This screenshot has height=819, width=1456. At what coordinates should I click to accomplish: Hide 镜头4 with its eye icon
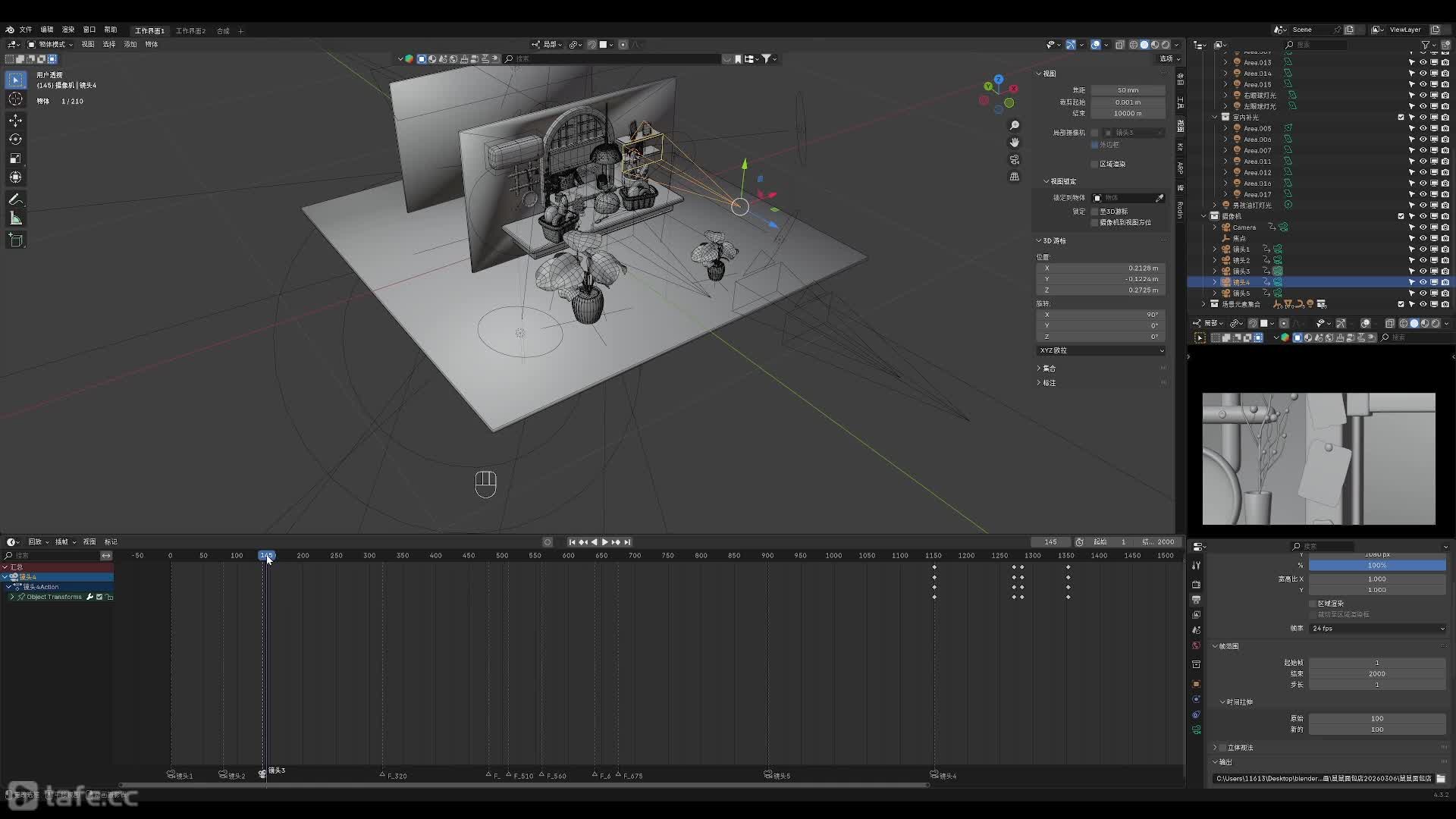[1423, 282]
